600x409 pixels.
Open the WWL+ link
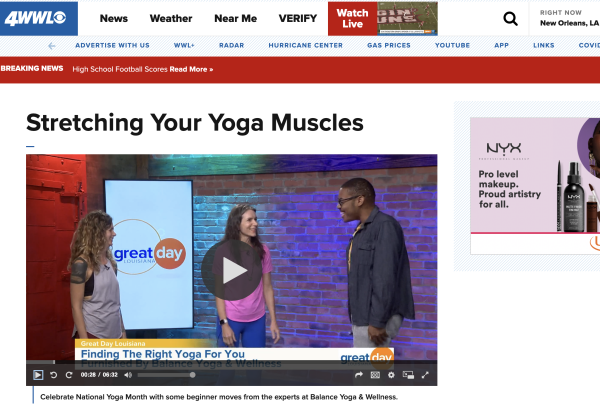184,45
